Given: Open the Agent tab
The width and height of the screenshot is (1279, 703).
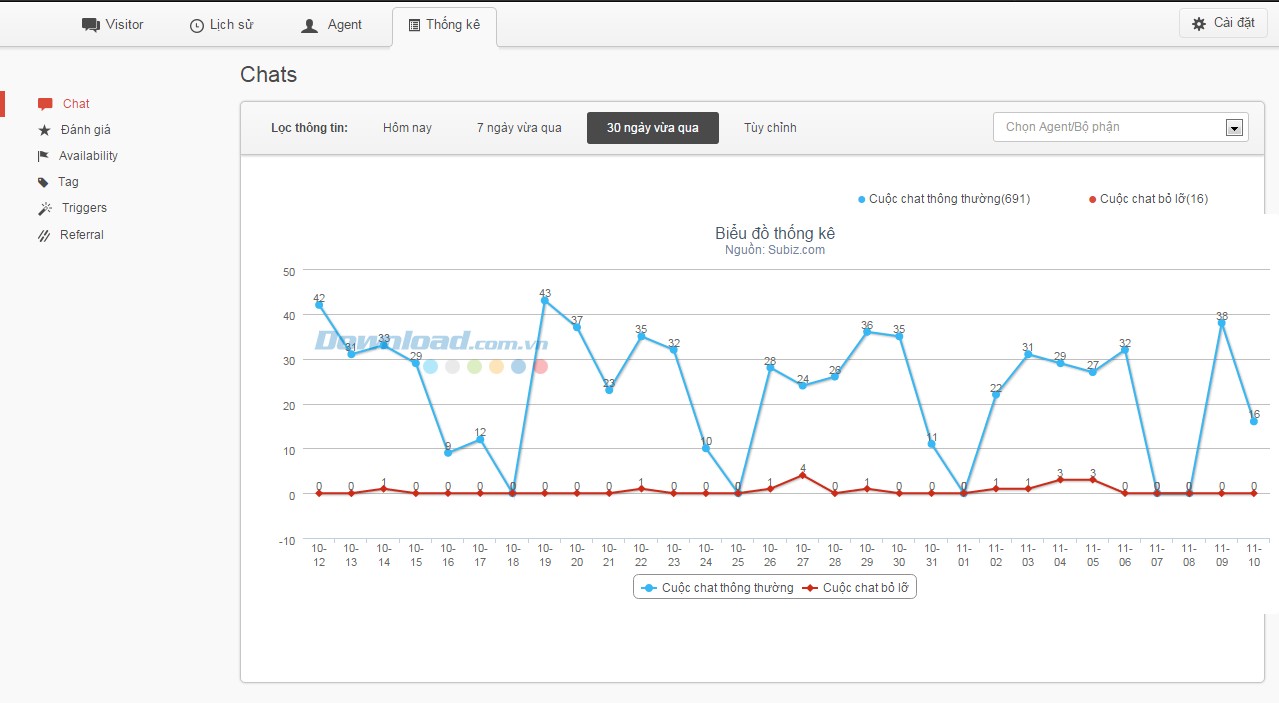Looking at the screenshot, I should tap(332, 25).
